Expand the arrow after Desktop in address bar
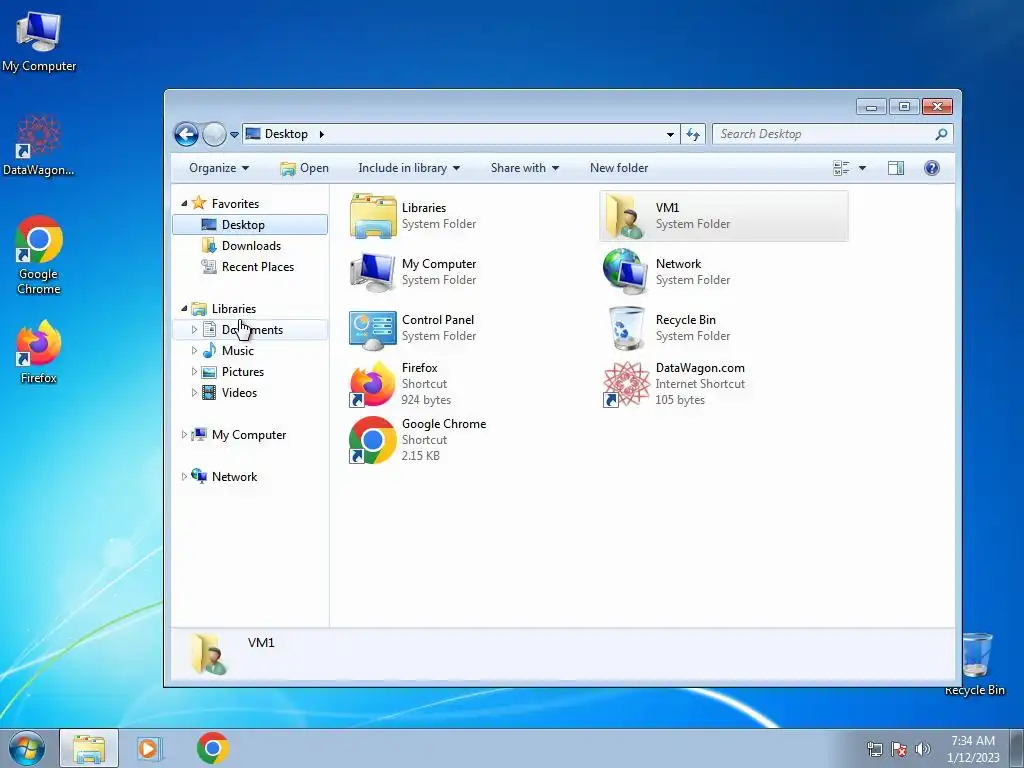The image size is (1024, 768). click(321, 134)
